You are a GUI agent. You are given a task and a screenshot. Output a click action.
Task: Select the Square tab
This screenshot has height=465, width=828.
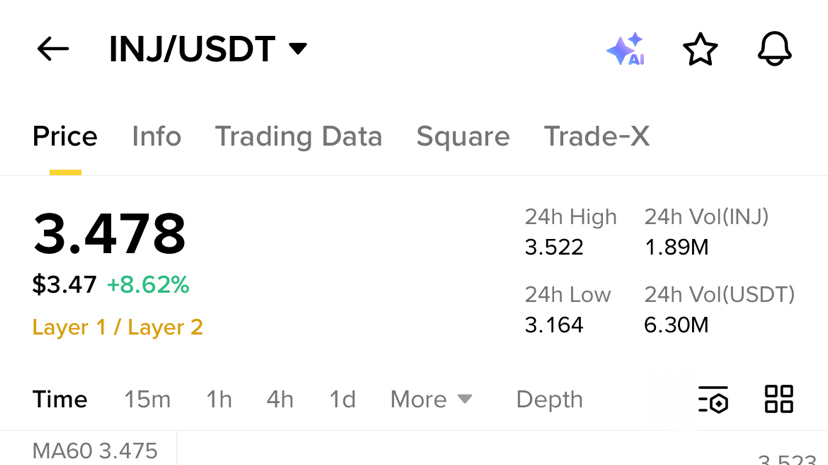463,137
